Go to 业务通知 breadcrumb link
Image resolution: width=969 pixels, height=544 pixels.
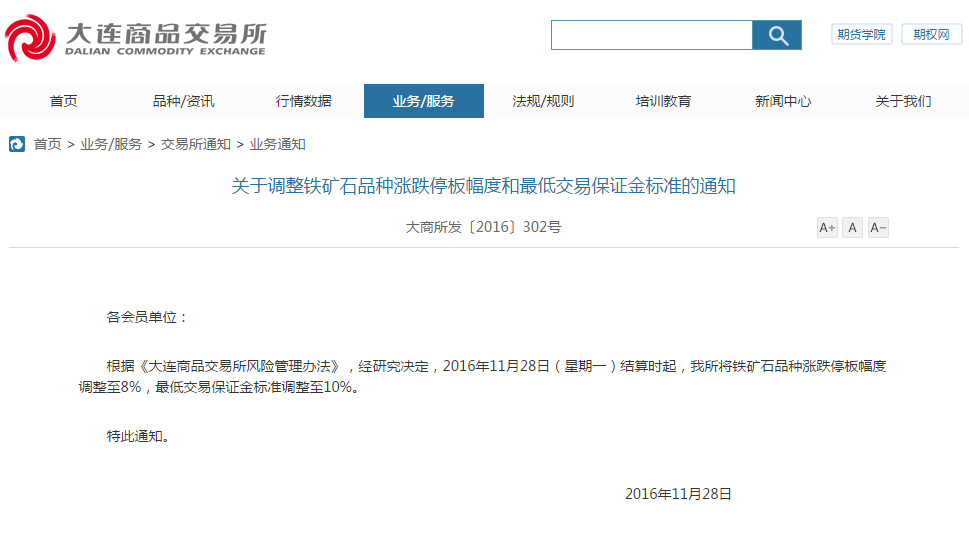click(277, 144)
